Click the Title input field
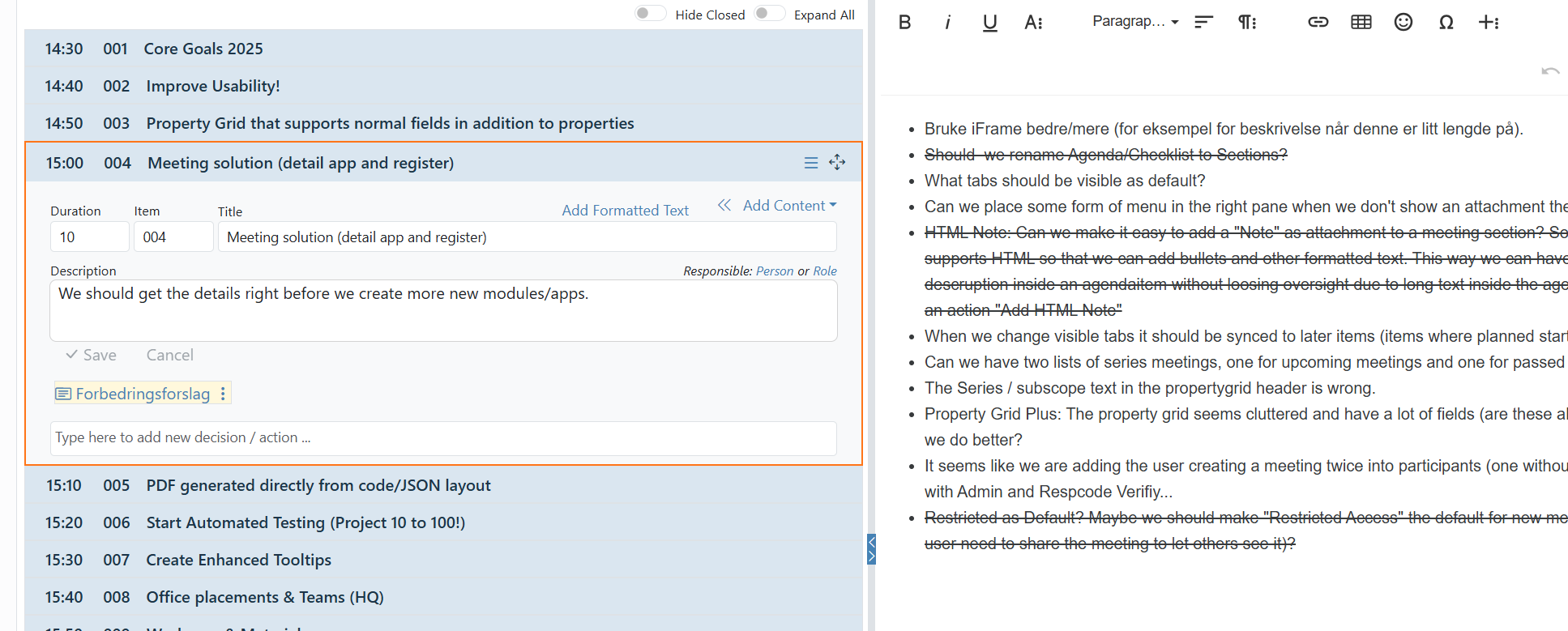 (528, 237)
